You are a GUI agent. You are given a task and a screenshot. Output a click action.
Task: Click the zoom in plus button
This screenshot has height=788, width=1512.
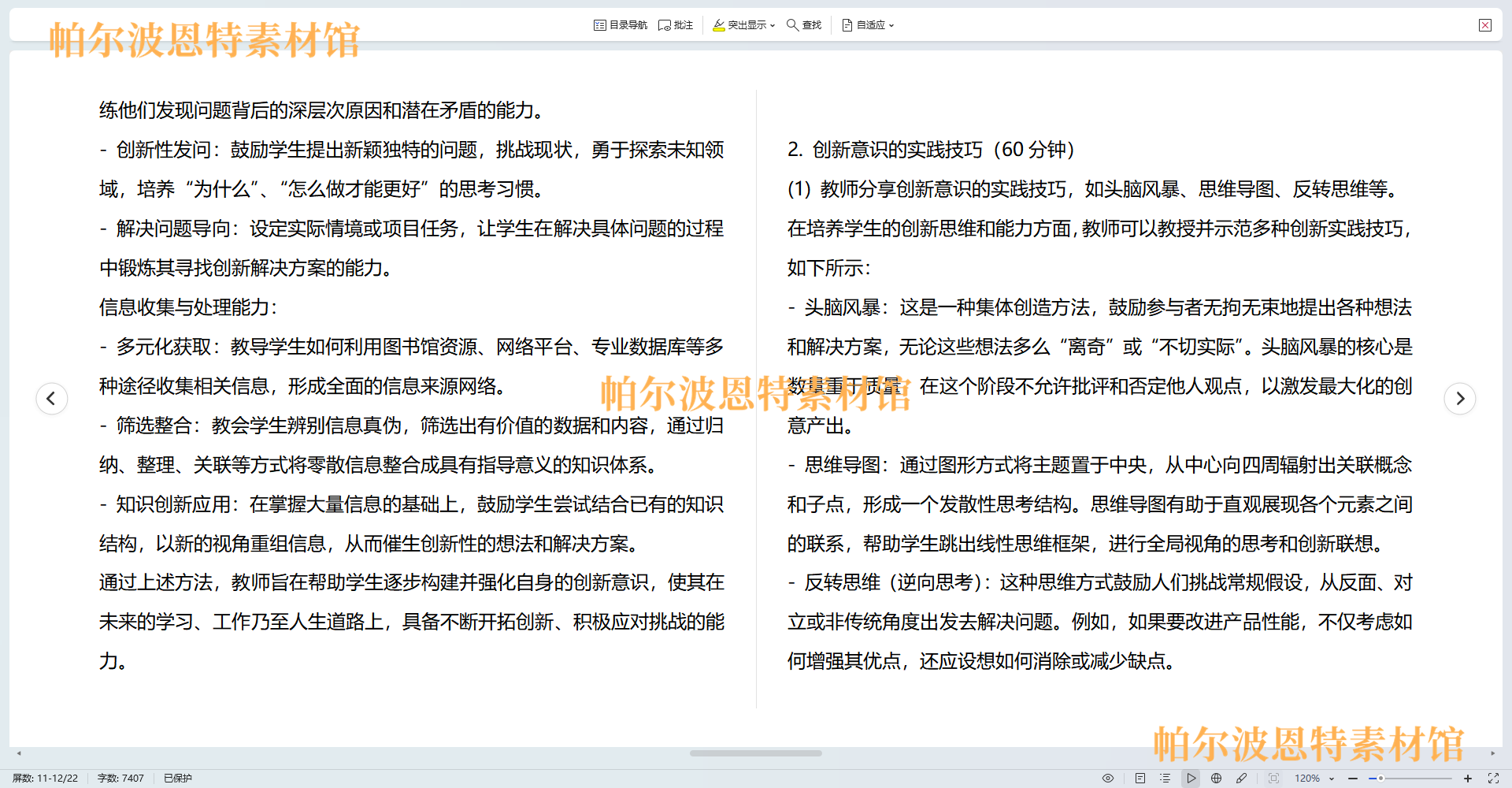[1468, 778]
